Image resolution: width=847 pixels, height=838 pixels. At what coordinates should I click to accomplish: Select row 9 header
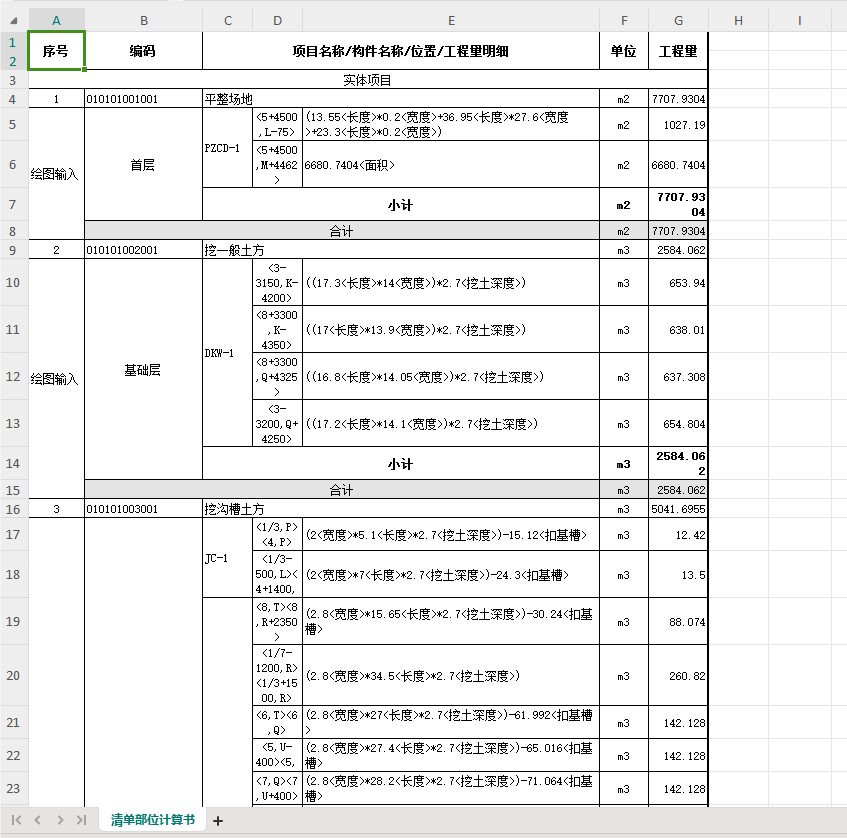[x=13, y=250]
